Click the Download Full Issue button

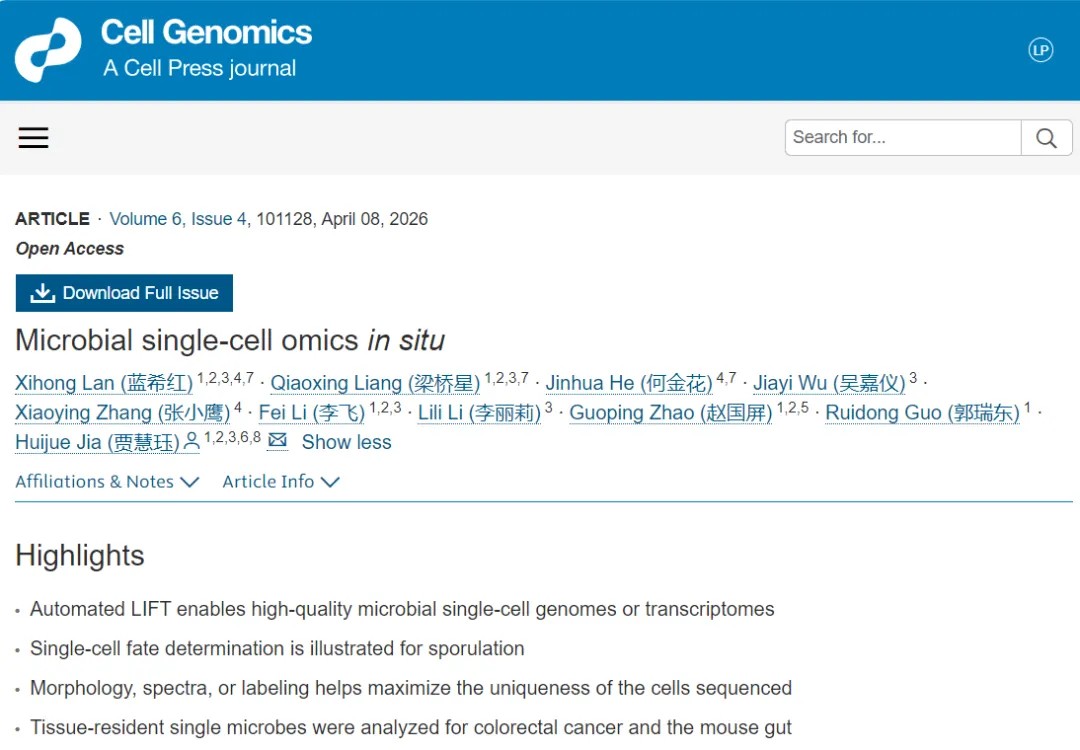(124, 292)
